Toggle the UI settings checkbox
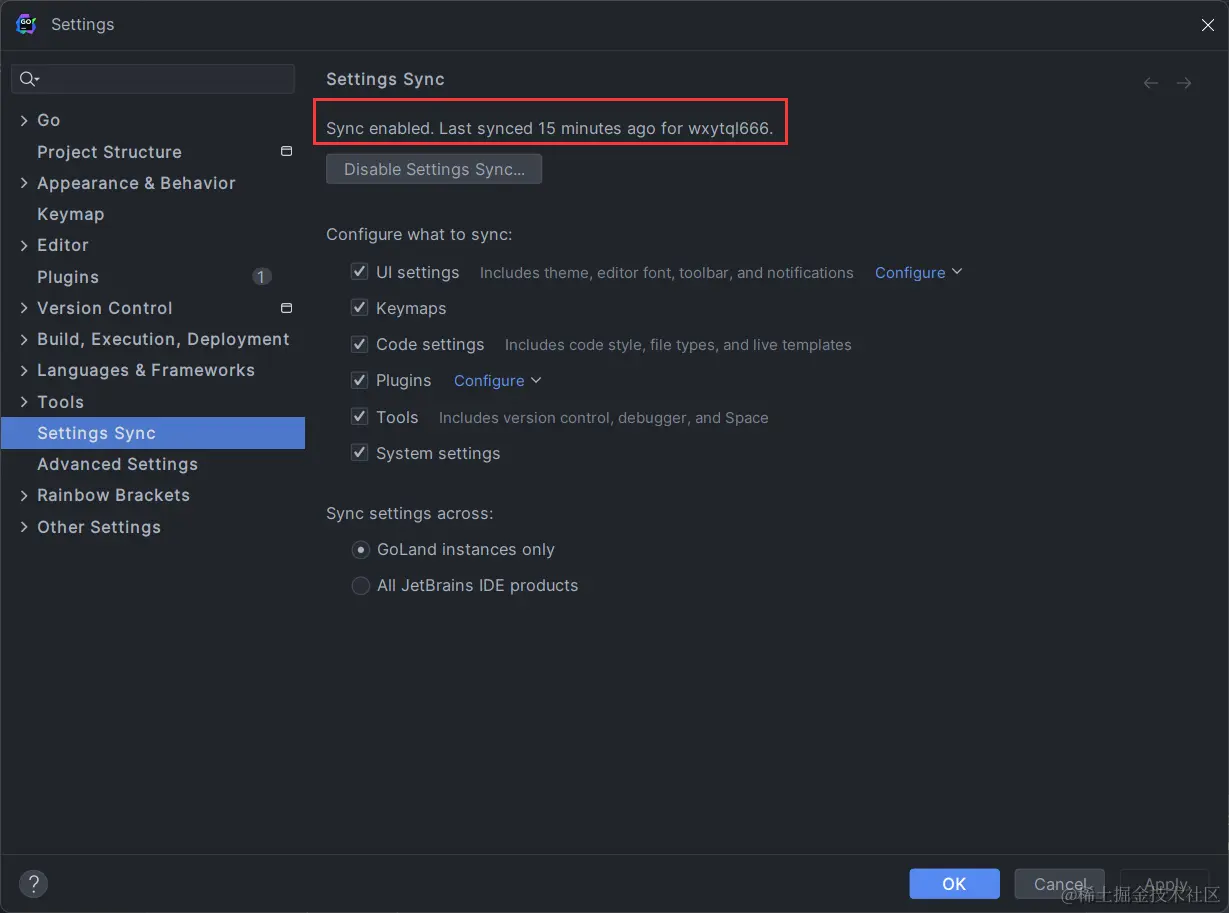 [x=360, y=272]
